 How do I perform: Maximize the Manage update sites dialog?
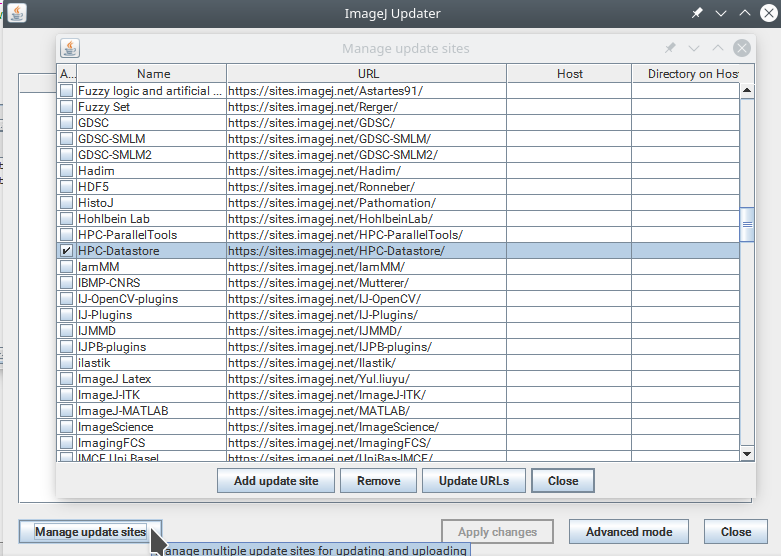pos(718,48)
